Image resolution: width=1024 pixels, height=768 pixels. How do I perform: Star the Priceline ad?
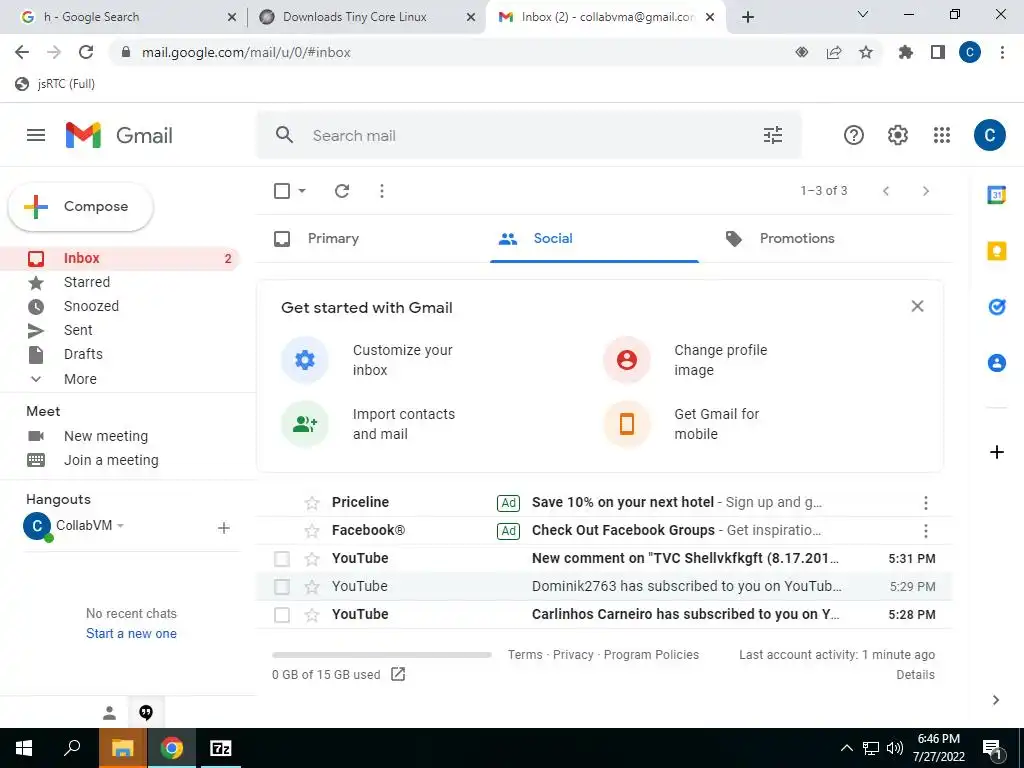coord(312,503)
